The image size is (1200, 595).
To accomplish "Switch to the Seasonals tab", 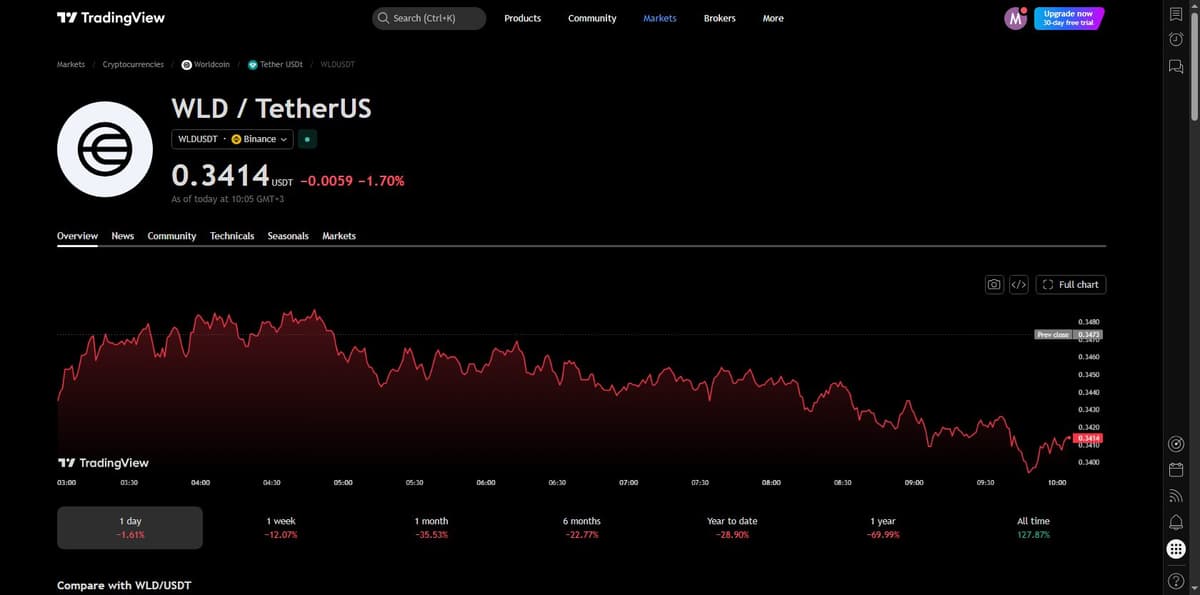I will point(288,236).
